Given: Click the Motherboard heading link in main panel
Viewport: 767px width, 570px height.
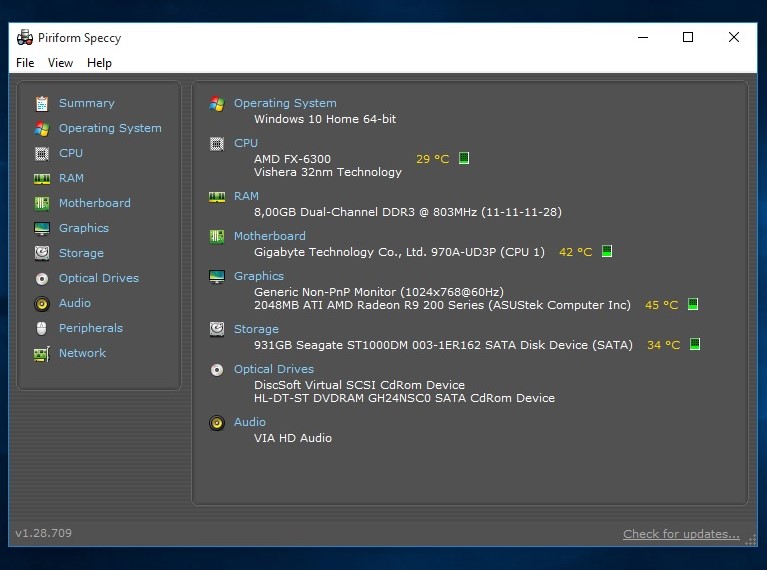Looking at the screenshot, I should pos(270,236).
